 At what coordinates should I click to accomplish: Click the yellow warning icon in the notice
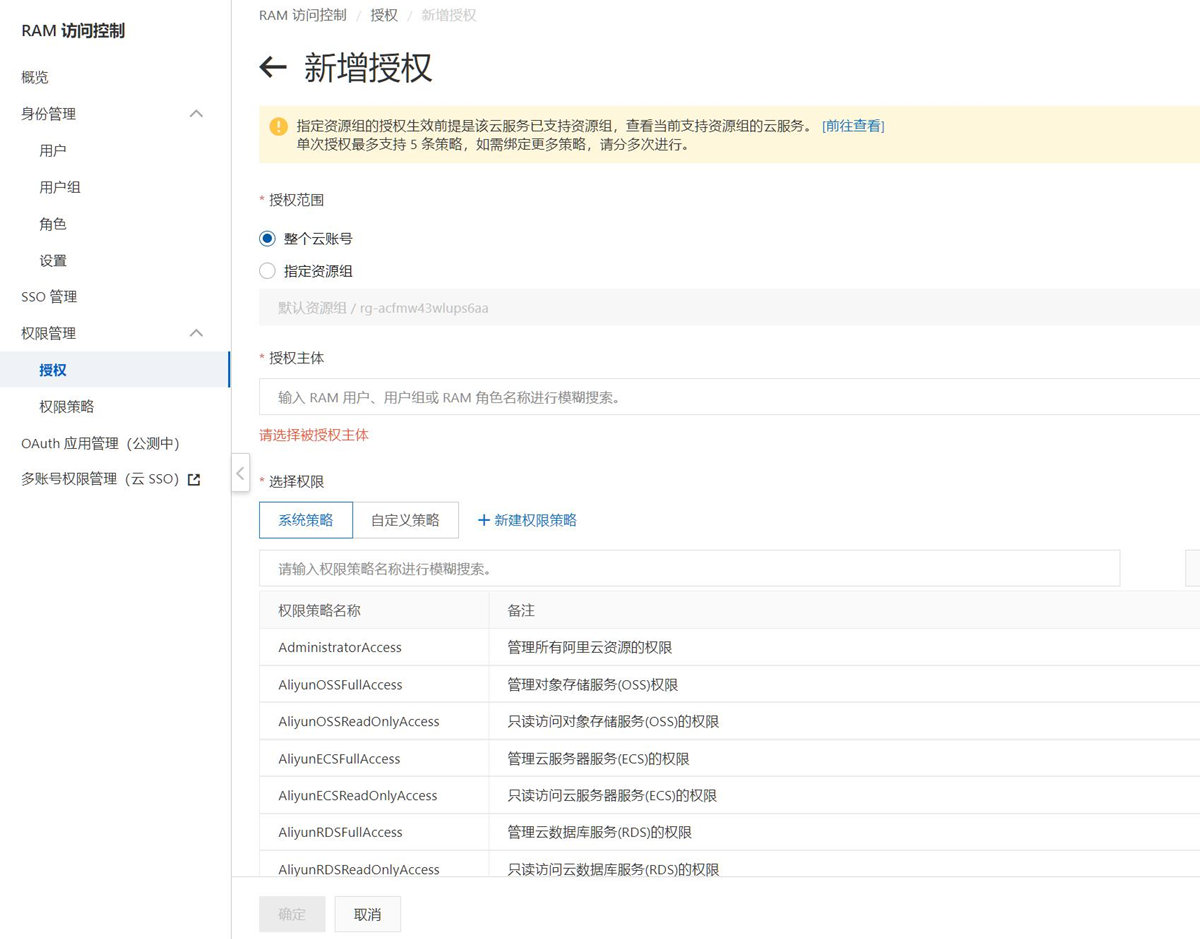[x=279, y=127]
